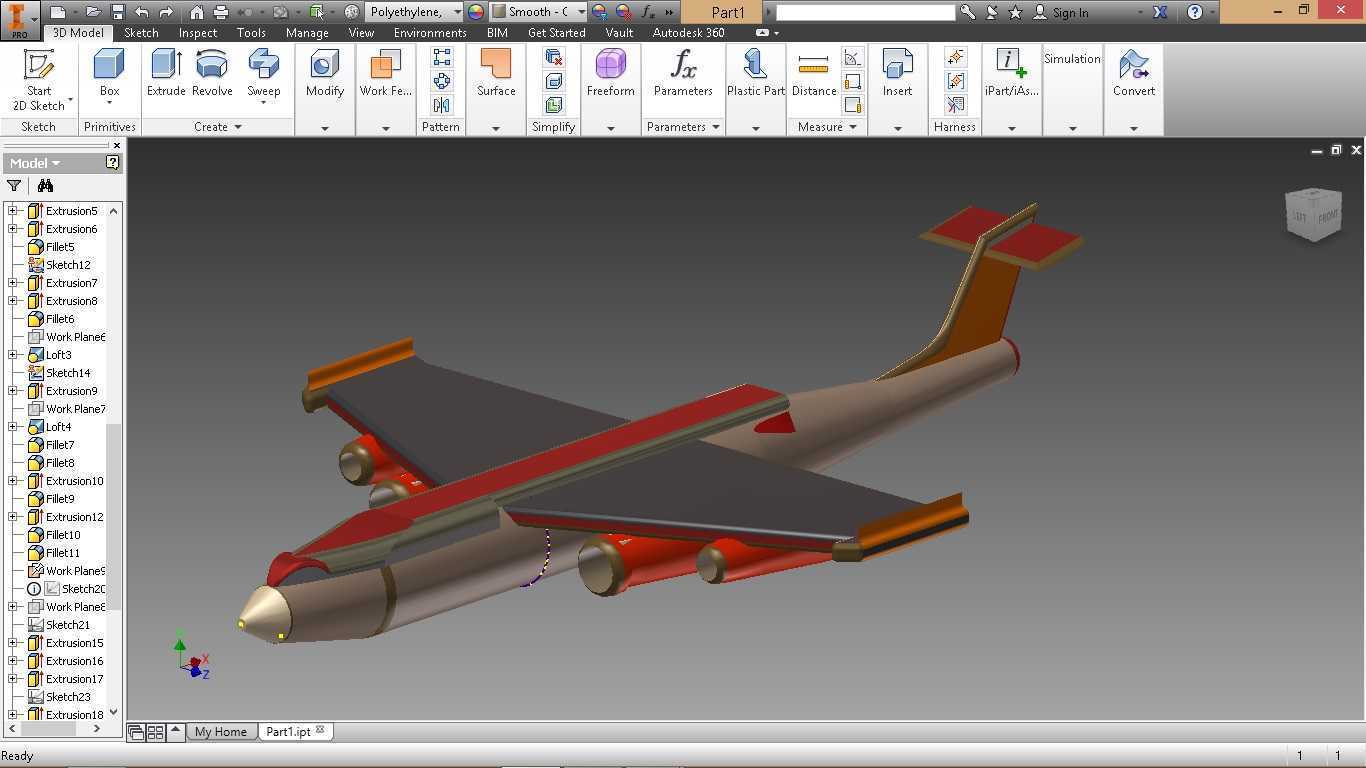Click the ViewCube to reorient model
Screen dimensions: 1366x768
tap(1312, 214)
